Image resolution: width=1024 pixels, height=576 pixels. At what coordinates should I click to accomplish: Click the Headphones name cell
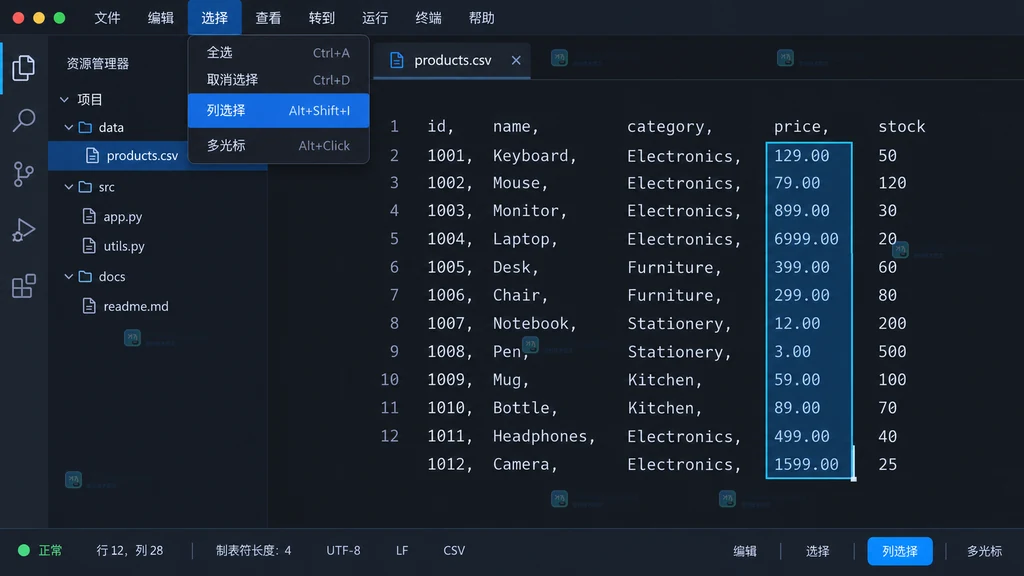(x=544, y=436)
